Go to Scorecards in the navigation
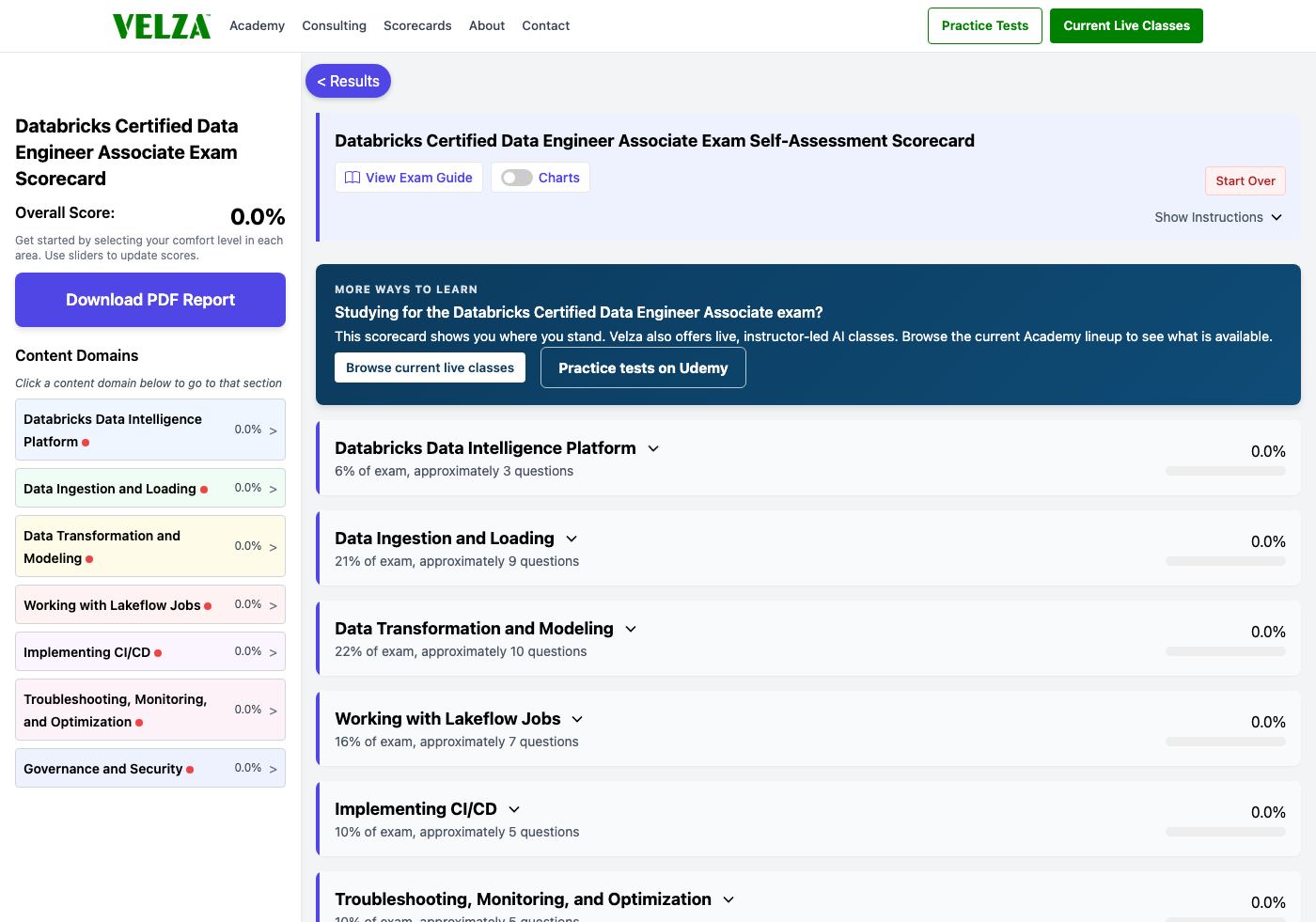The height and width of the screenshot is (922, 1316). tap(417, 25)
